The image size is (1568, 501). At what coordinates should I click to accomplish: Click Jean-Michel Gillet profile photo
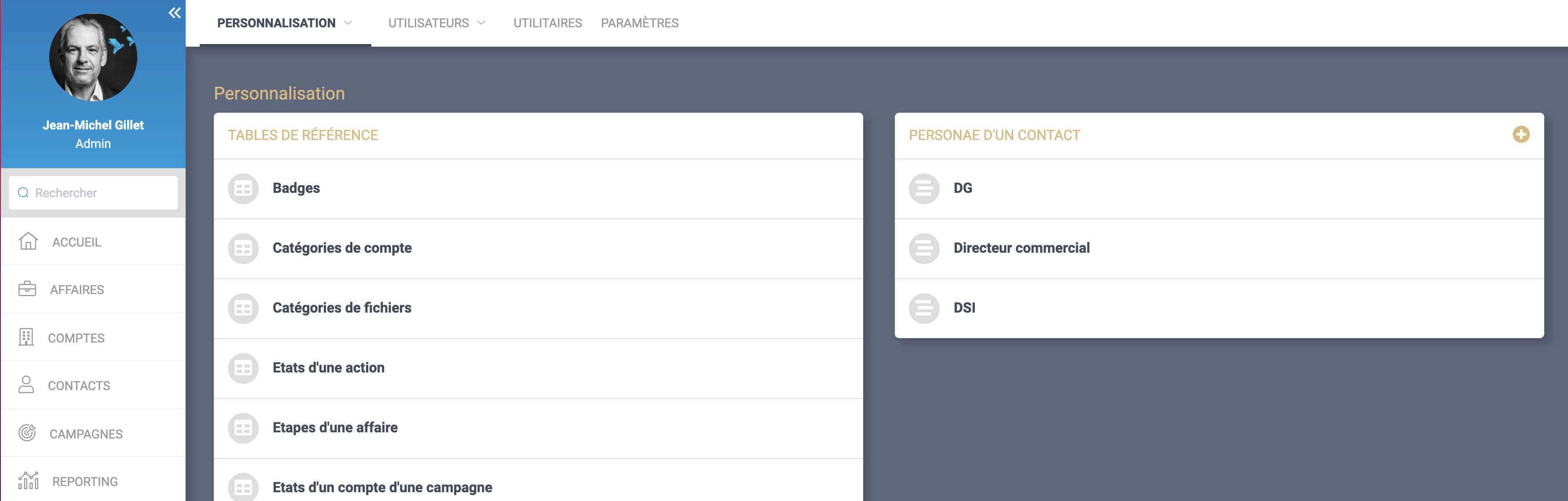93,58
